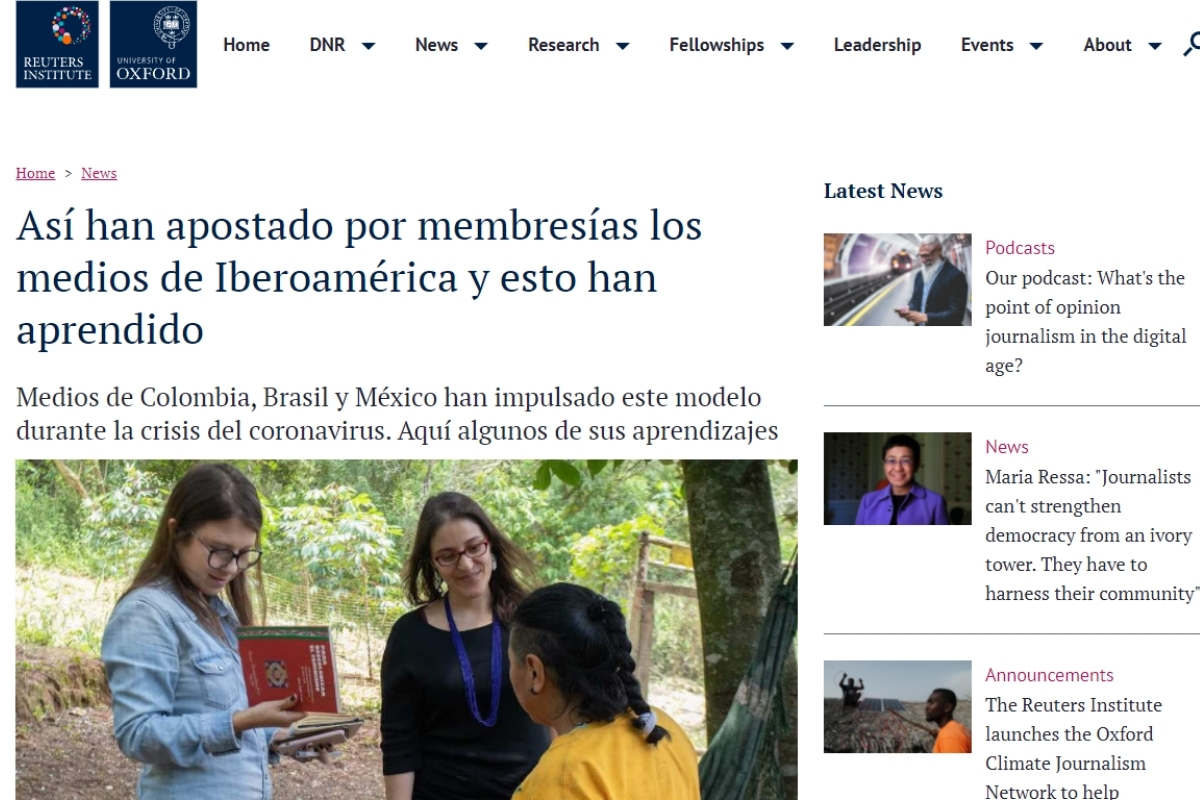
Task: Open the opinion journalism podcast thumbnail
Action: click(x=897, y=280)
